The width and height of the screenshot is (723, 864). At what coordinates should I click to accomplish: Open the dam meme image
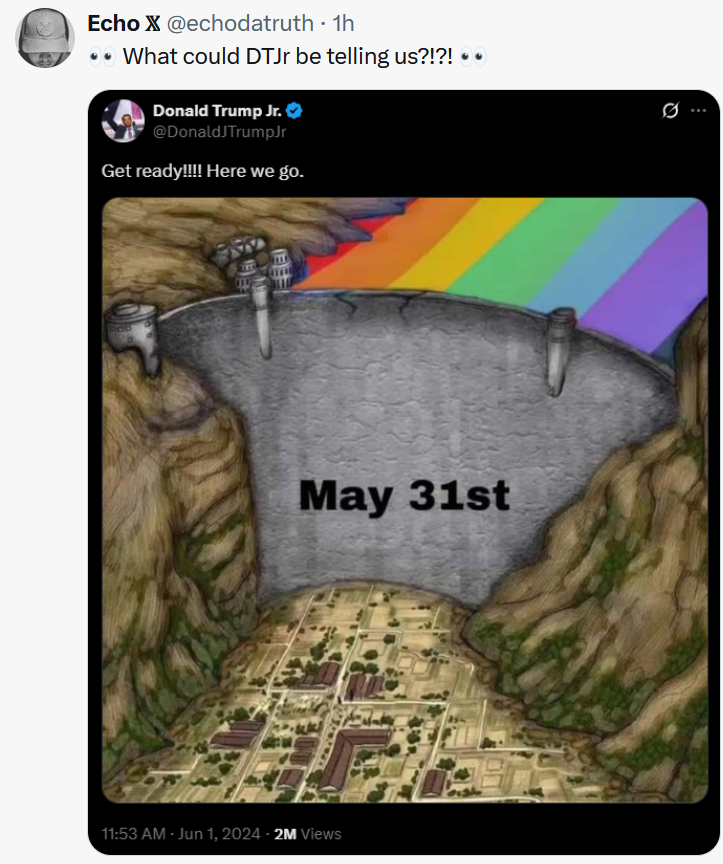pyautogui.click(x=404, y=500)
